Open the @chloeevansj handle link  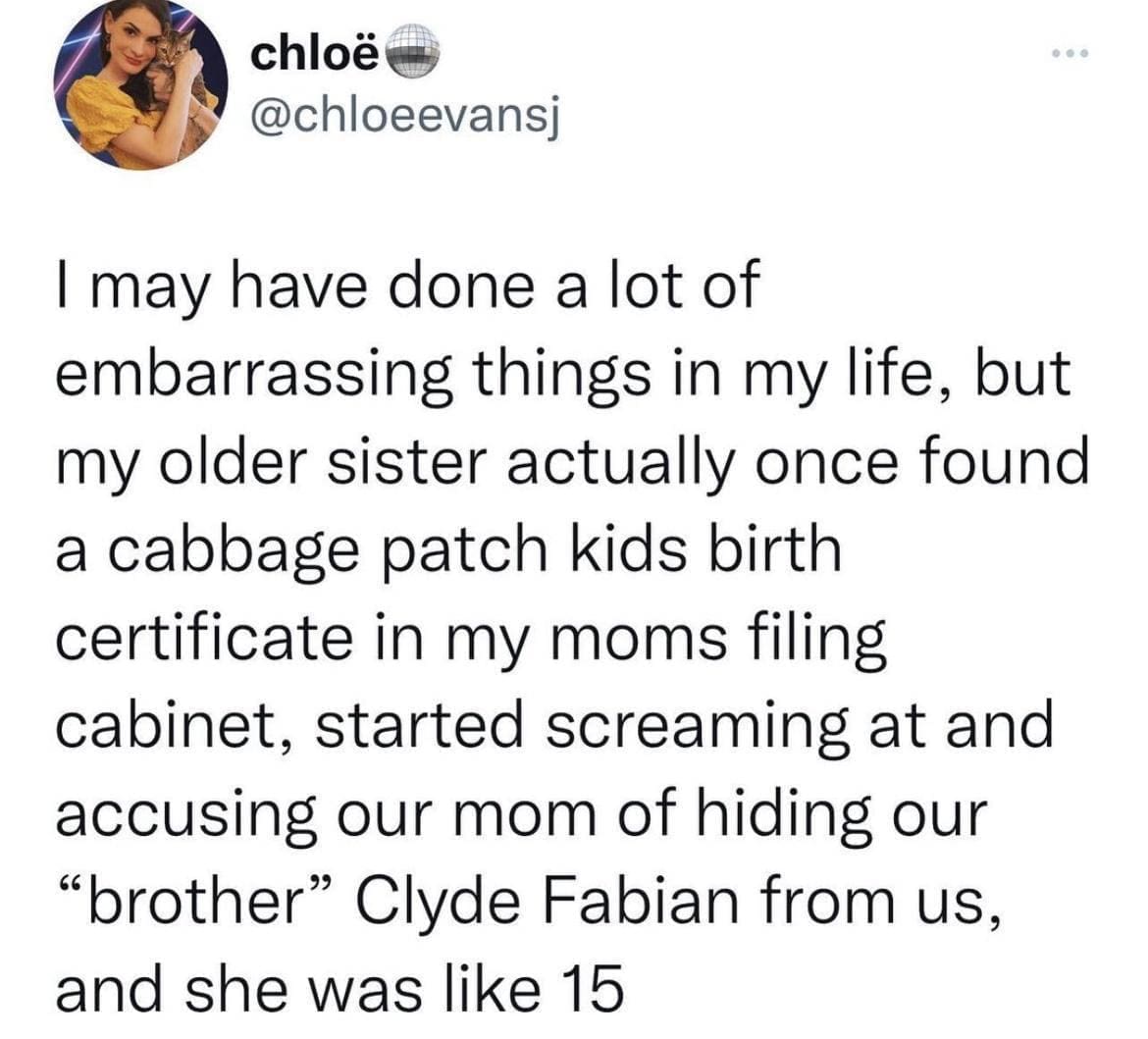click(x=404, y=118)
